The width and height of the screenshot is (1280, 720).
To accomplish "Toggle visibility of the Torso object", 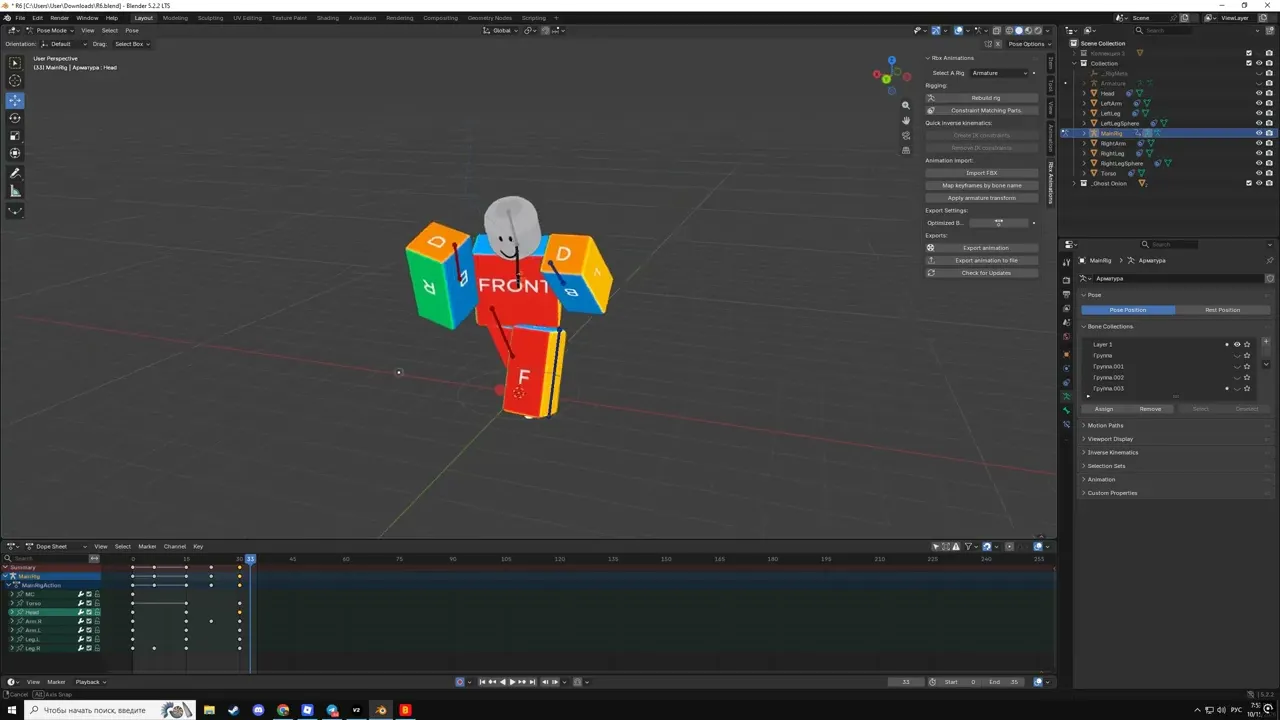I will point(1259,173).
